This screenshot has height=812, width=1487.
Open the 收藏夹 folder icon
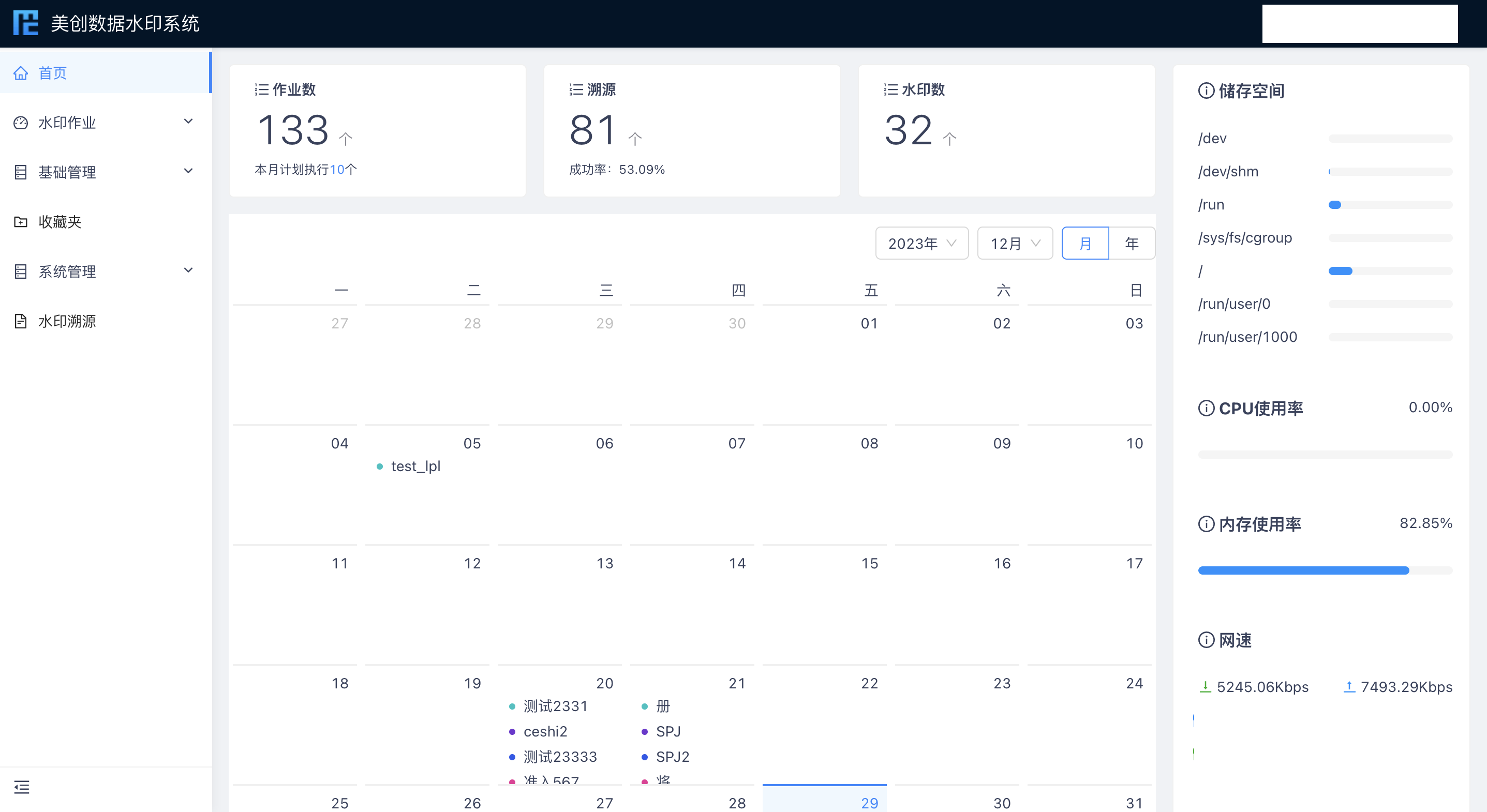click(x=20, y=221)
